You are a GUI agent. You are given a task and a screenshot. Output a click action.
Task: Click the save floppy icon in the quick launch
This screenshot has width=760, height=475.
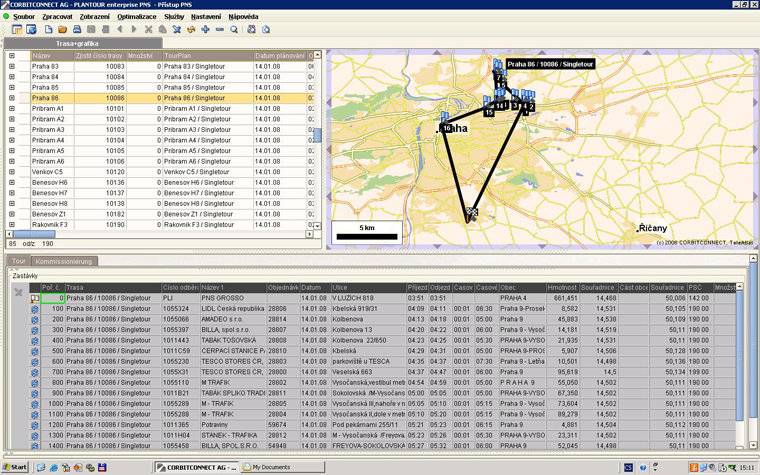pos(102,468)
